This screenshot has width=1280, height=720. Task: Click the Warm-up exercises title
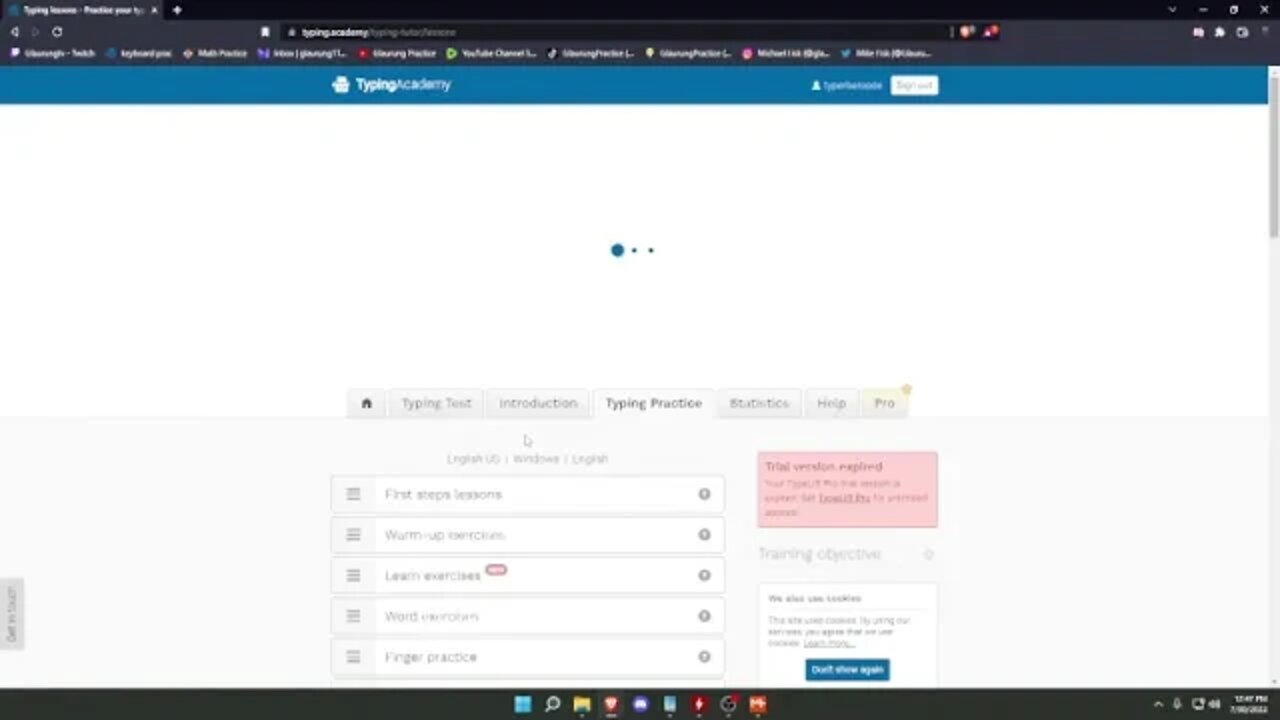tap(444, 535)
